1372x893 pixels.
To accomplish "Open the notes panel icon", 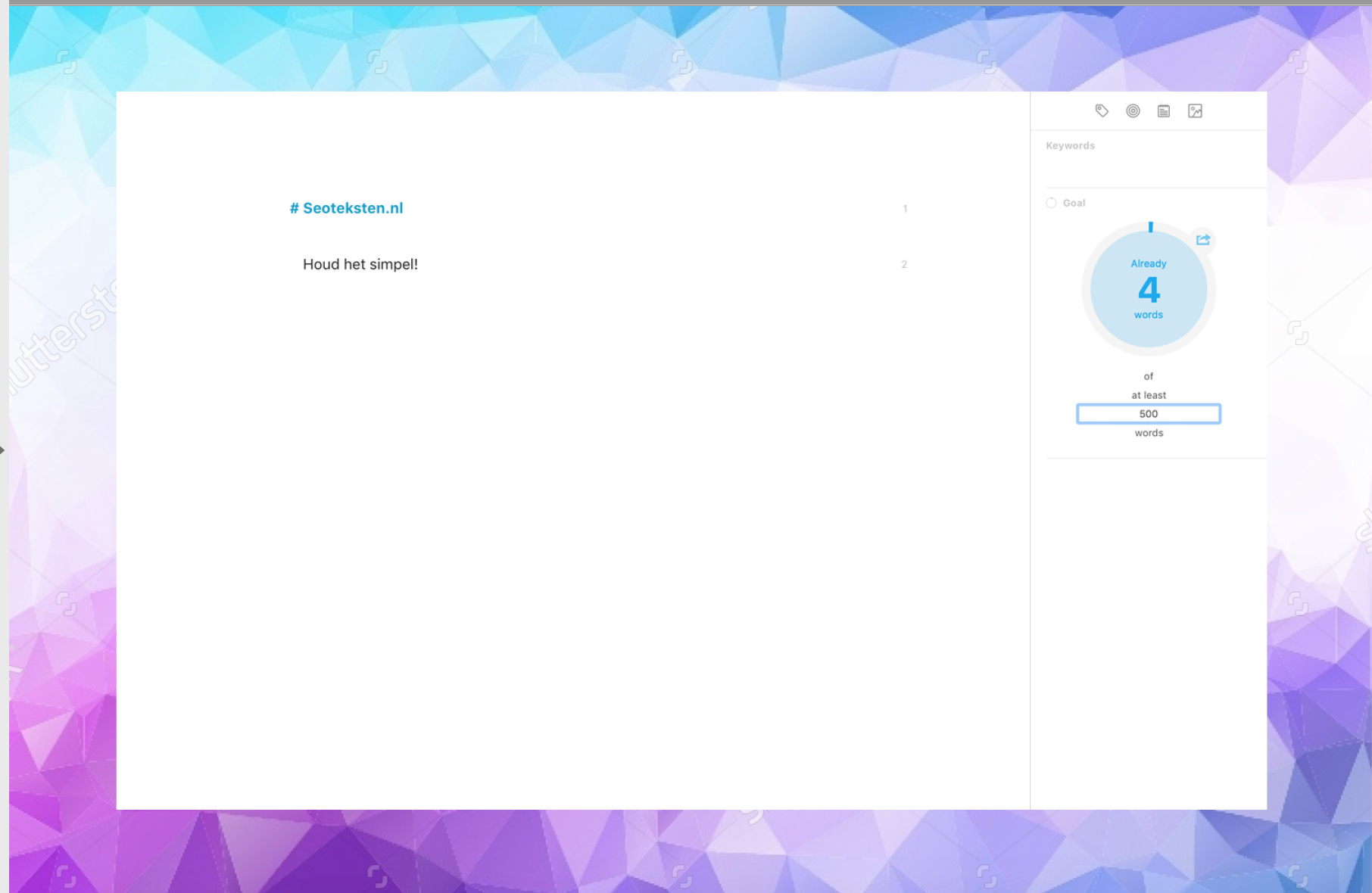I will pyautogui.click(x=1164, y=111).
